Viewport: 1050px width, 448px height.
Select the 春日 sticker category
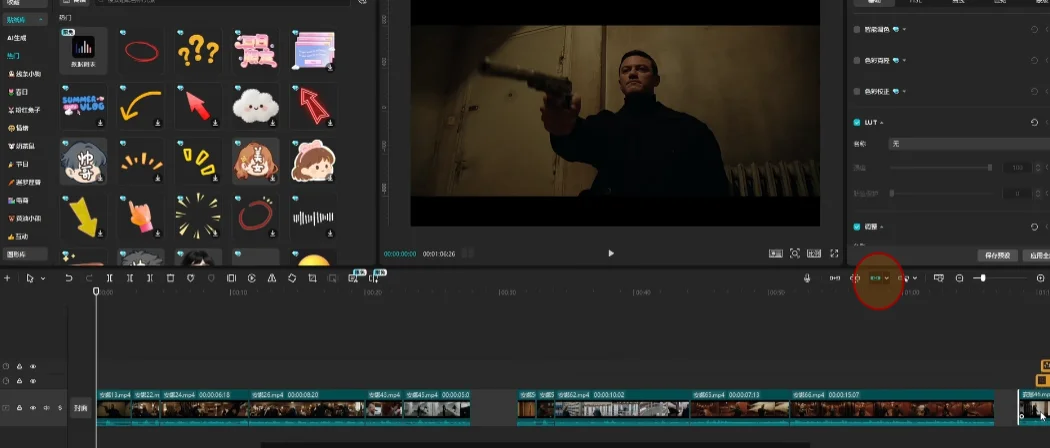[x=17, y=92]
